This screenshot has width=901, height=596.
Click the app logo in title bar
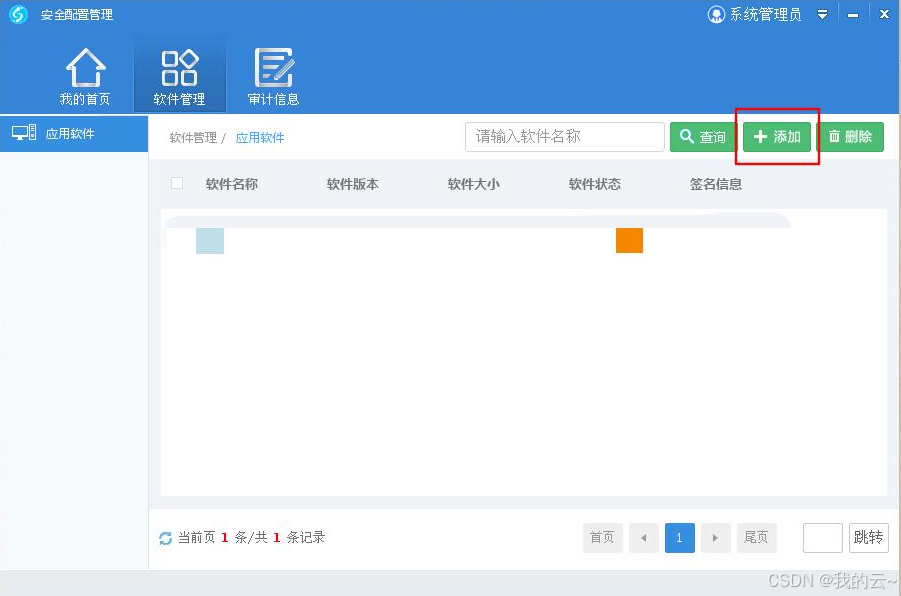18,14
